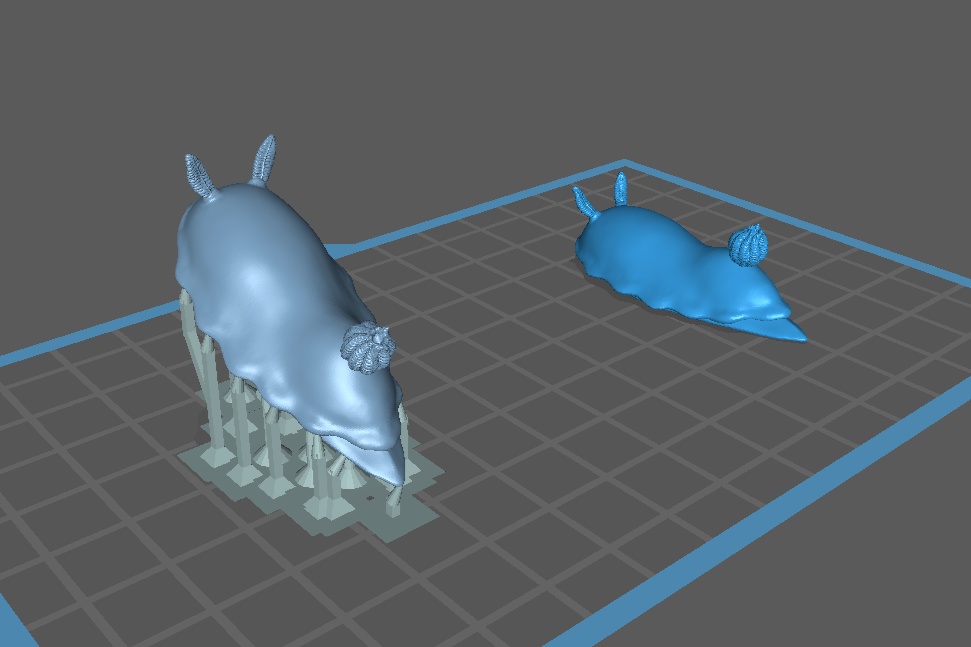This screenshot has height=647, width=971.
Task: Click the blue slug's left rhinophore
Action: coord(584,198)
